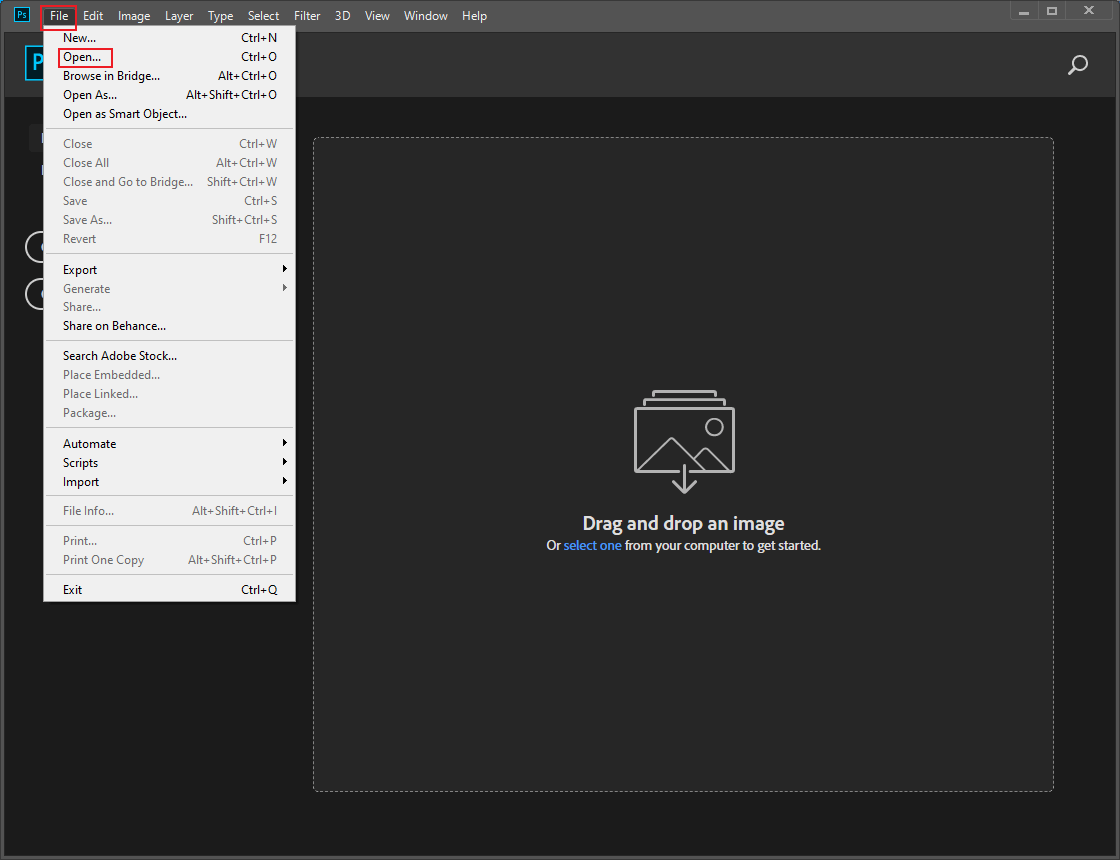
Task: Open the Window menu
Action: coord(426,15)
